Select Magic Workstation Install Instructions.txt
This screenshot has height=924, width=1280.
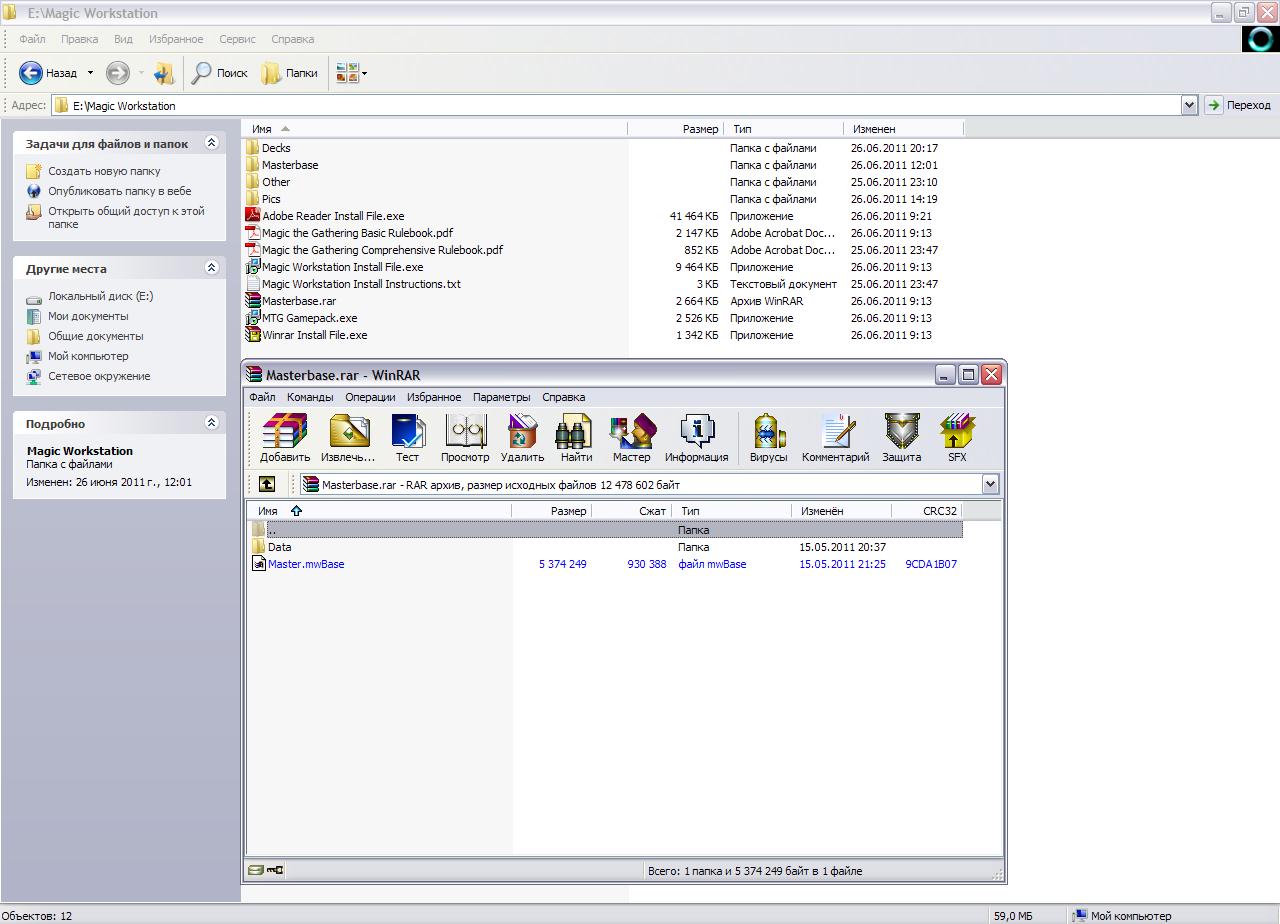click(x=353, y=284)
